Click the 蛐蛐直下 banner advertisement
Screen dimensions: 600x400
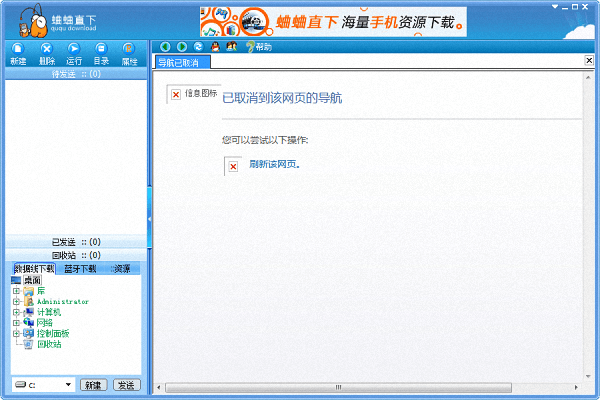coord(333,22)
